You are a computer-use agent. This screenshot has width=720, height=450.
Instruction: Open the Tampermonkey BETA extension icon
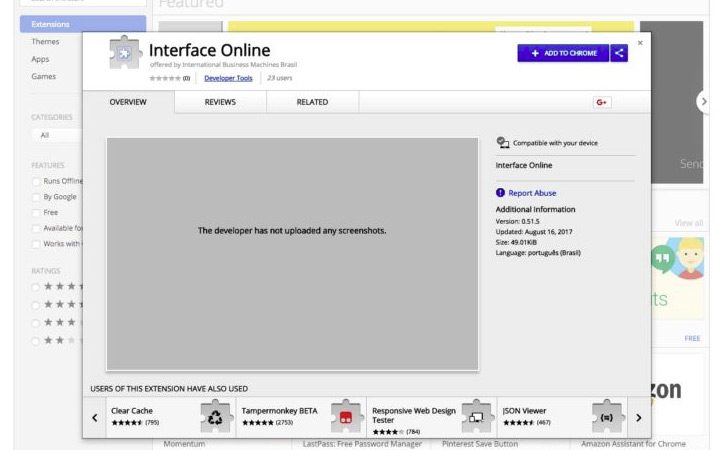[x=346, y=416]
